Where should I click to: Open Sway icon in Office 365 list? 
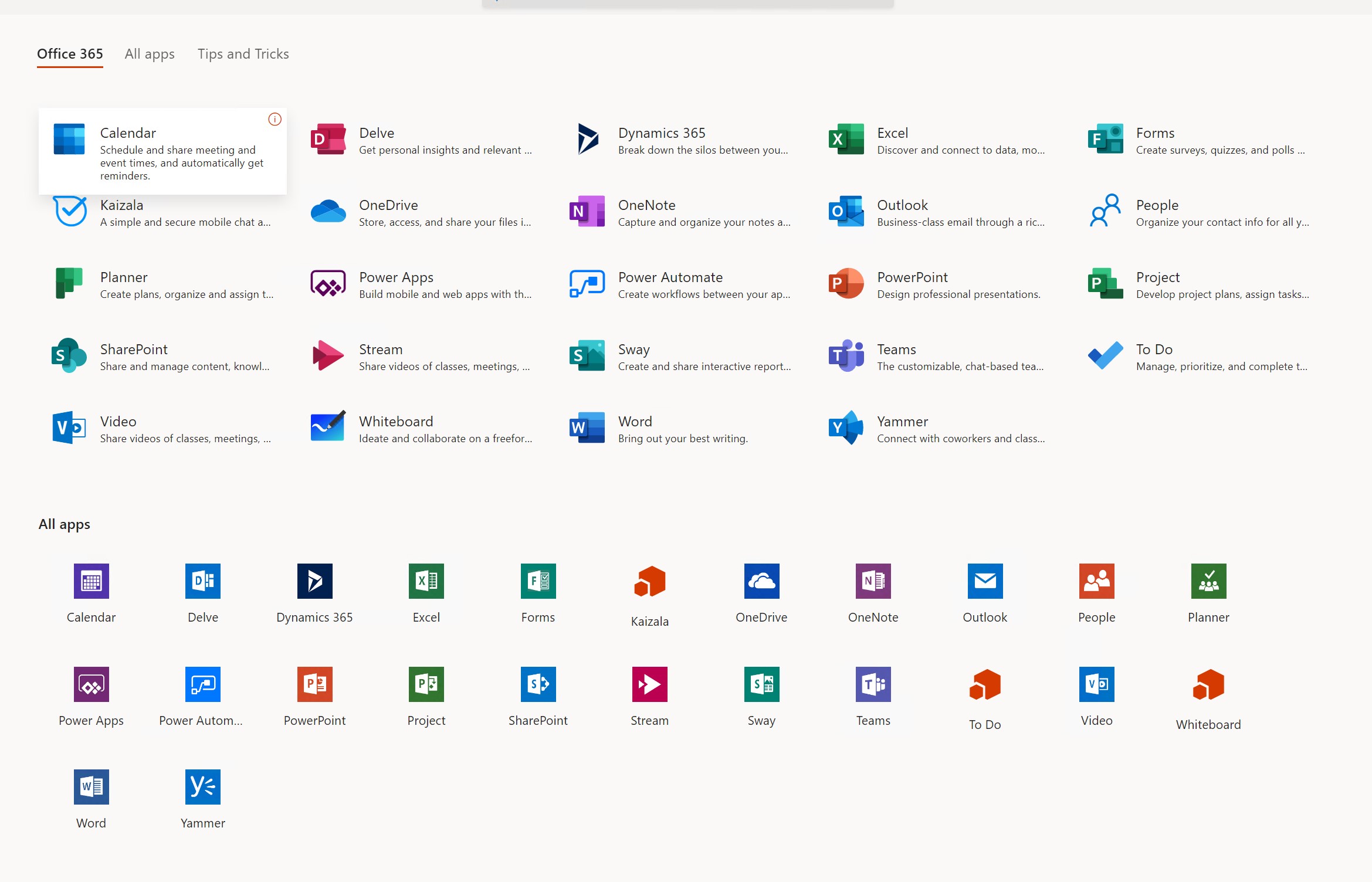(x=587, y=355)
